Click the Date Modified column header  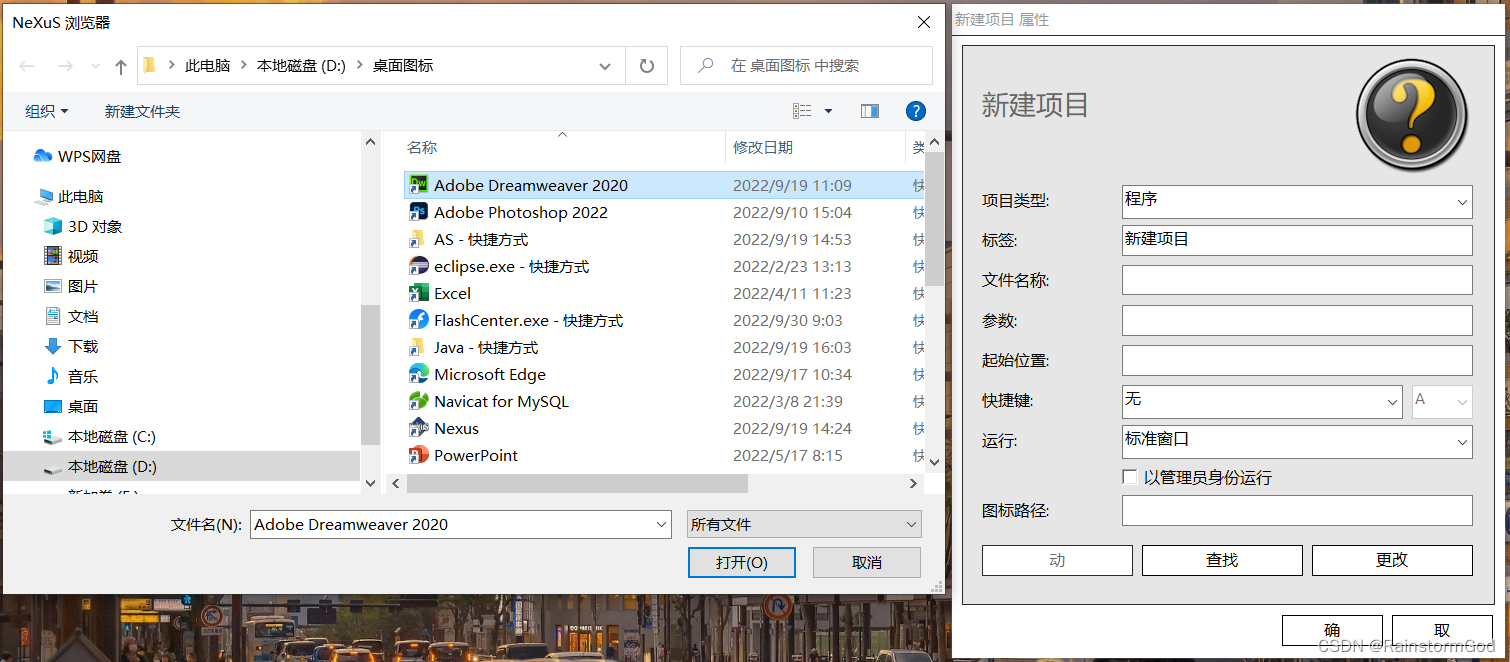(x=763, y=147)
